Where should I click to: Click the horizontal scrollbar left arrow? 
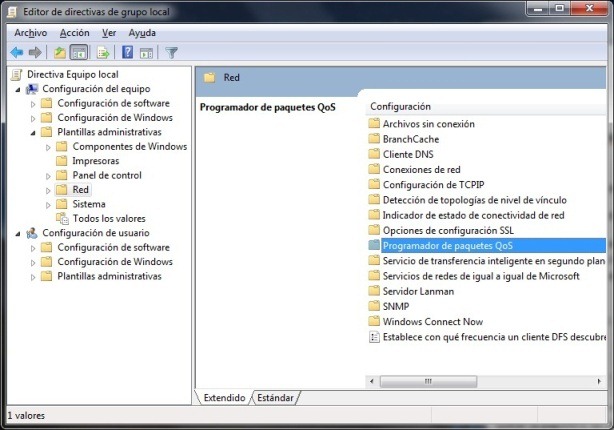point(372,381)
